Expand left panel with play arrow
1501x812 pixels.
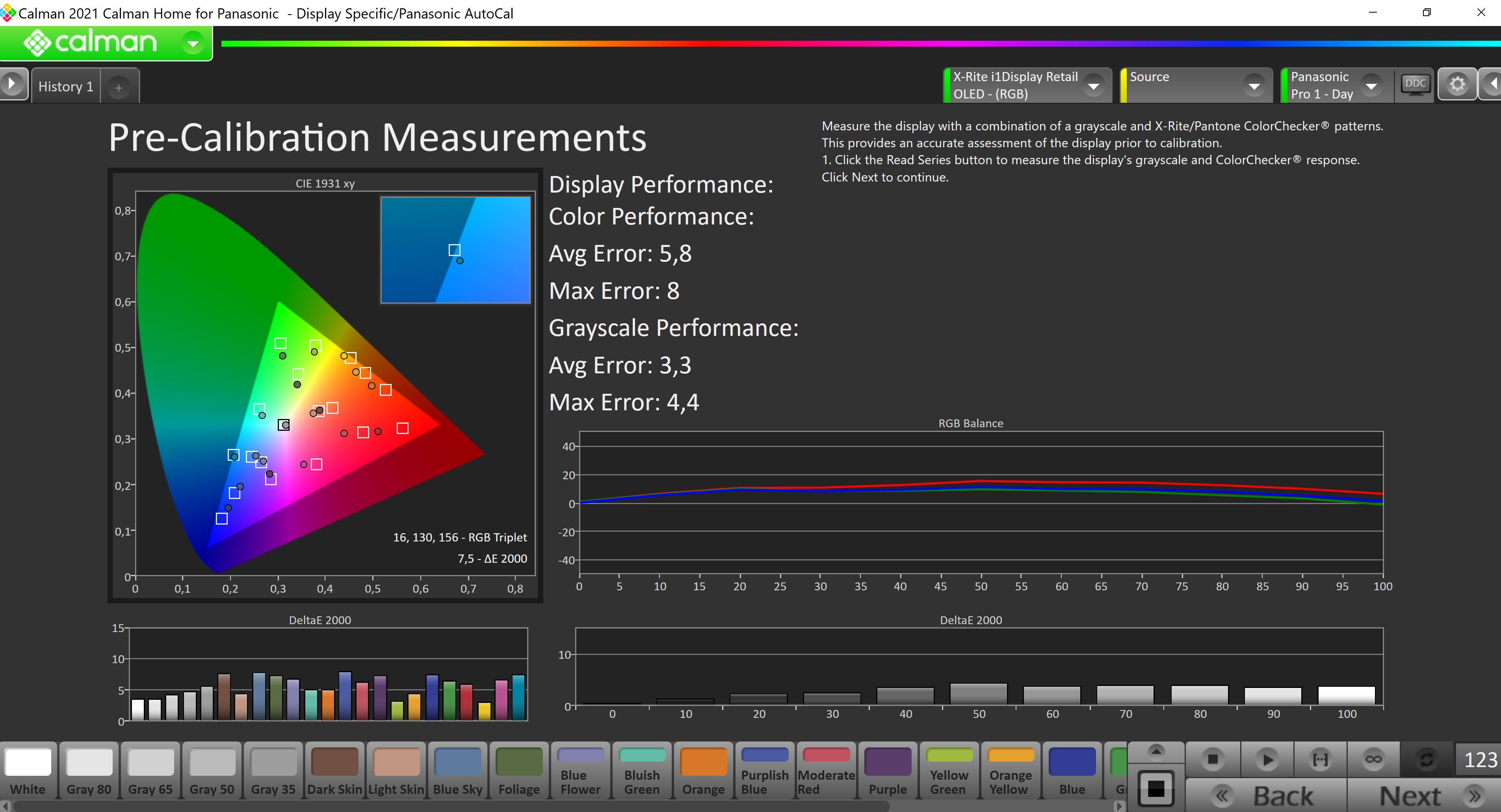(x=12, y=84)
